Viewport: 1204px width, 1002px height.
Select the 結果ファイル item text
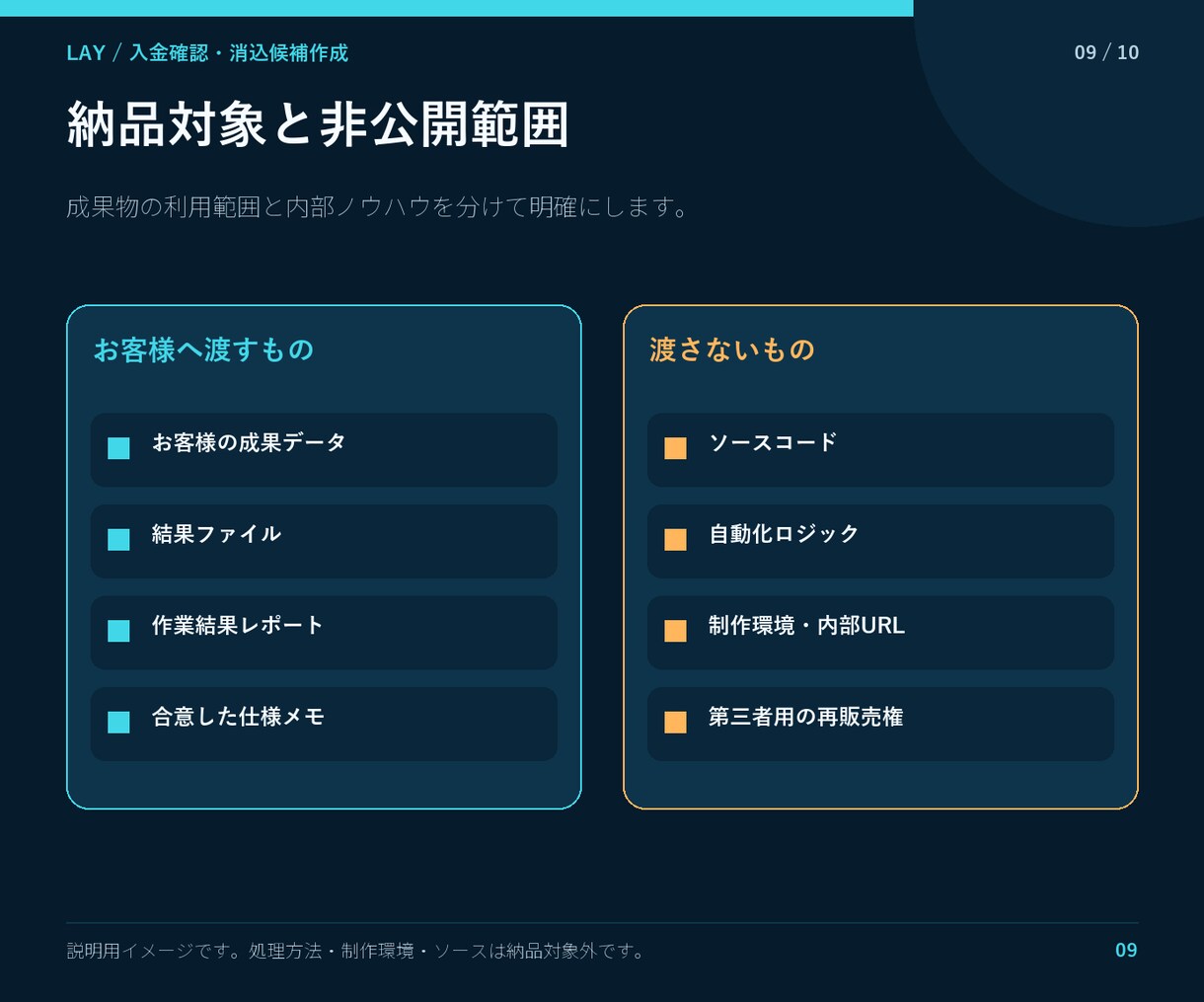point(216,534)
